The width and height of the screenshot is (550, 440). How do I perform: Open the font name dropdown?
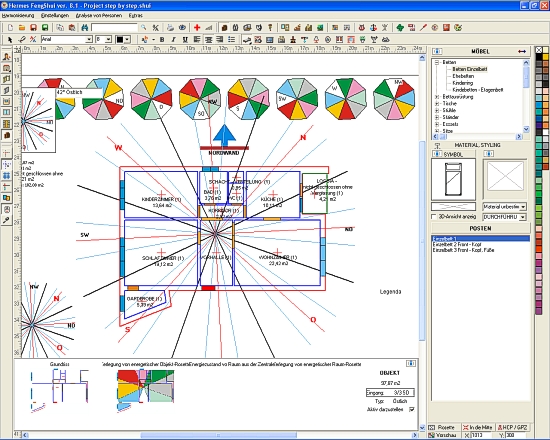pos(89,39)
